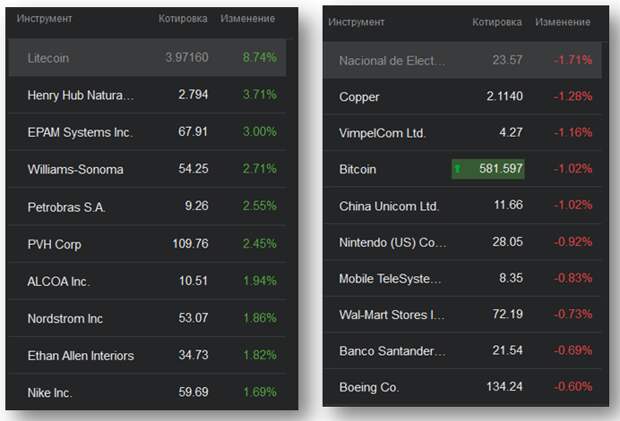Click Boeing Co. row
This screenshot has width=620, height=421.
click(x=463, y=387)
